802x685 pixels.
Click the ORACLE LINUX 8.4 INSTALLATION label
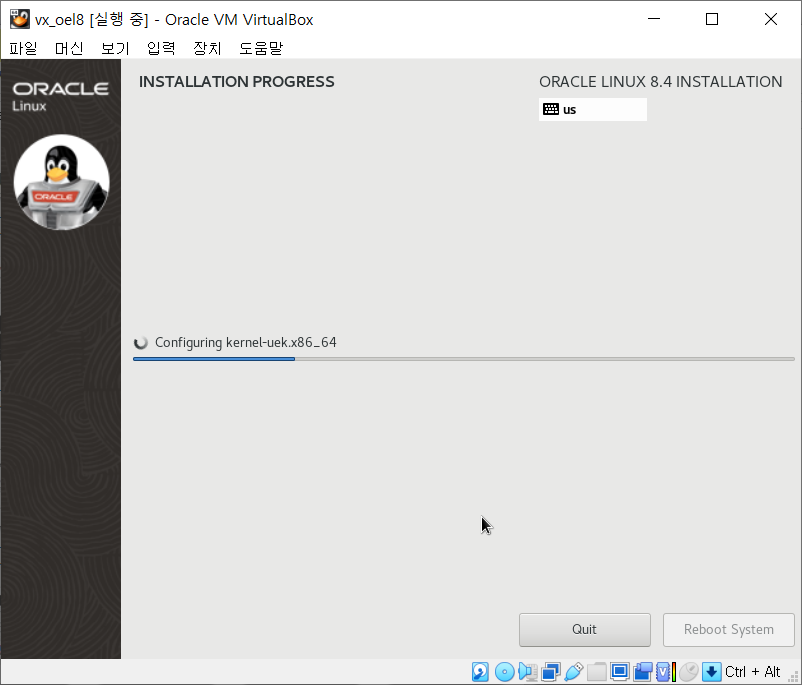coord(660,82)
